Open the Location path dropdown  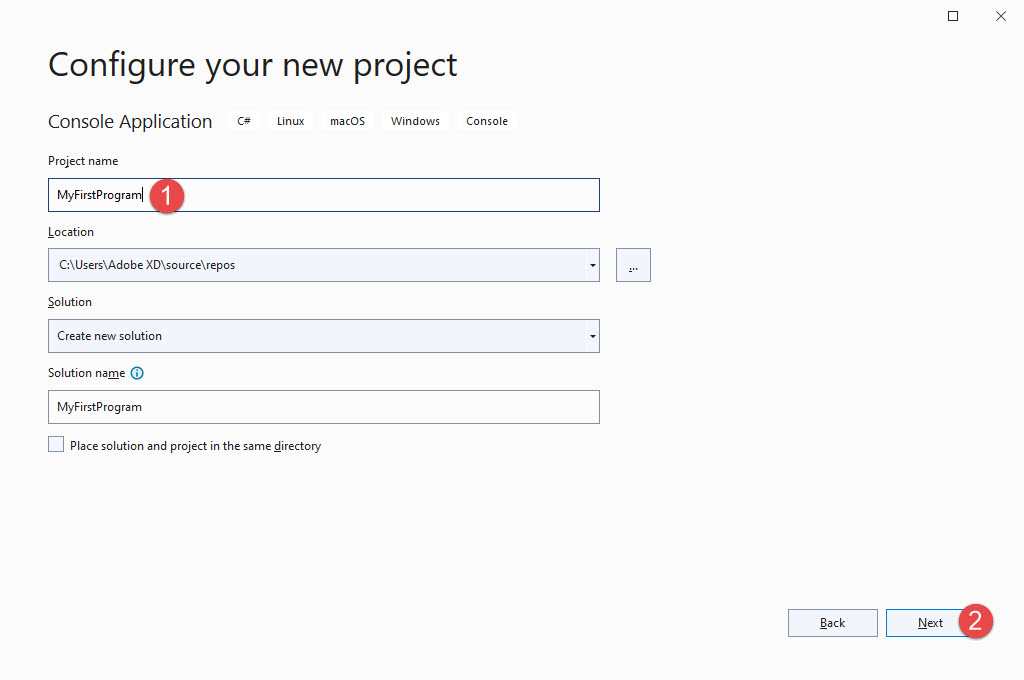coord(592,264)
